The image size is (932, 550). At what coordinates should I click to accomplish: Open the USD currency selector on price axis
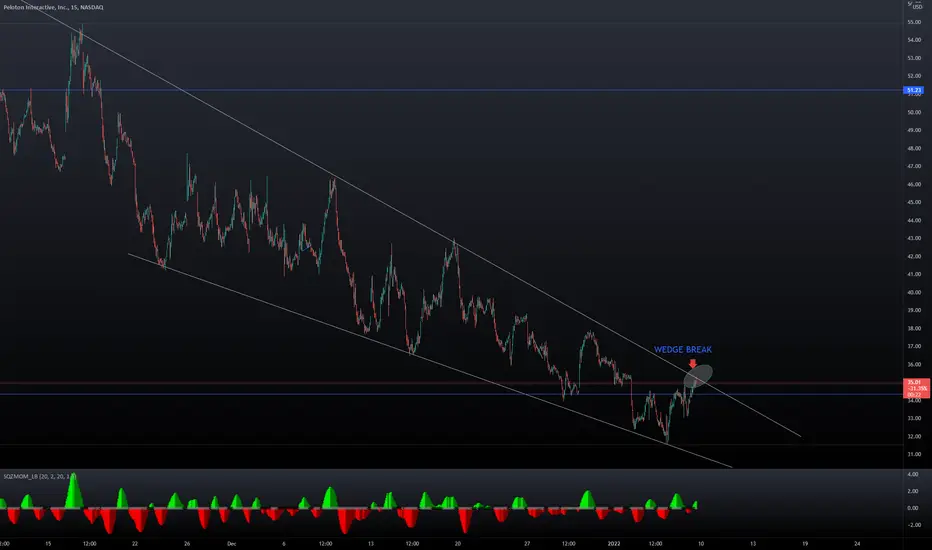pyautogui.click(x=917, y=7)
